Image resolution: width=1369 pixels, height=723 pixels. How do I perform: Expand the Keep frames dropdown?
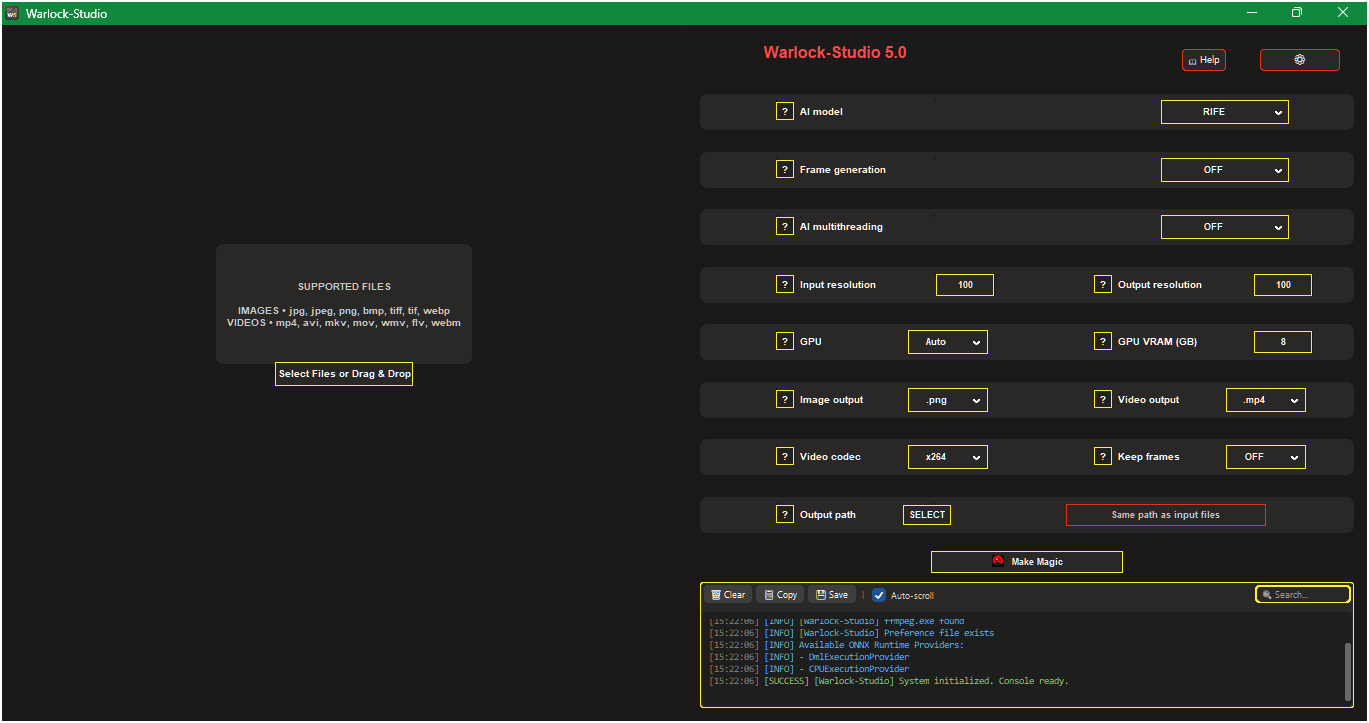pos(1266,457)
